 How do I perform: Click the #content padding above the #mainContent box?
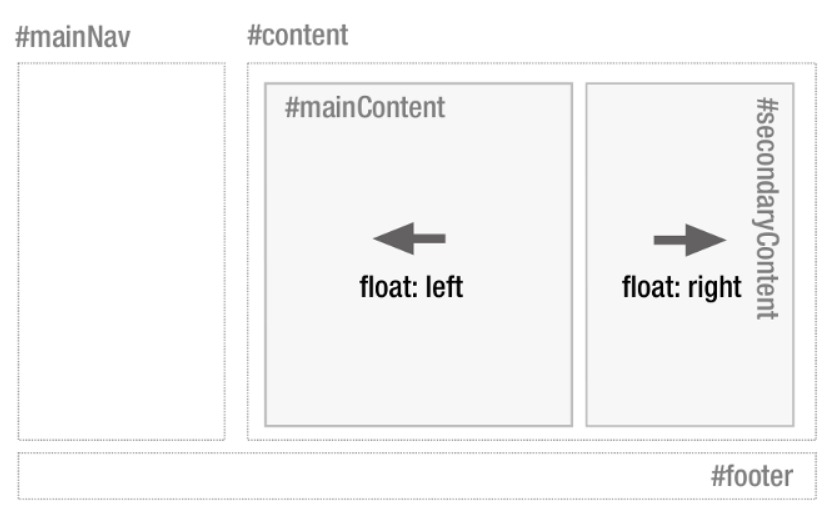pyautogui.click(x=418, y=73)
